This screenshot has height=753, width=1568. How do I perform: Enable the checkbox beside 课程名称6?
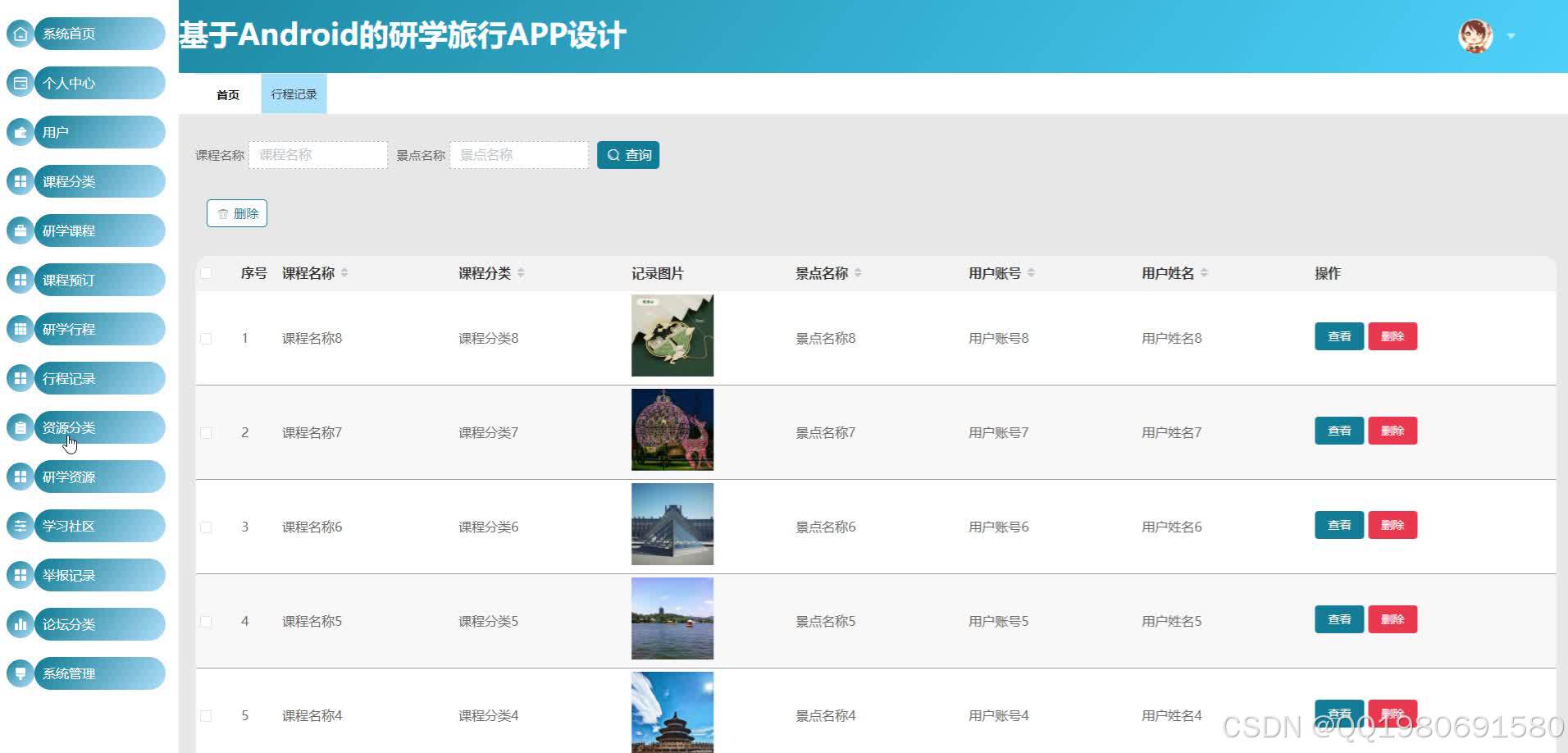pyautogui.click(x=206, y=527)
